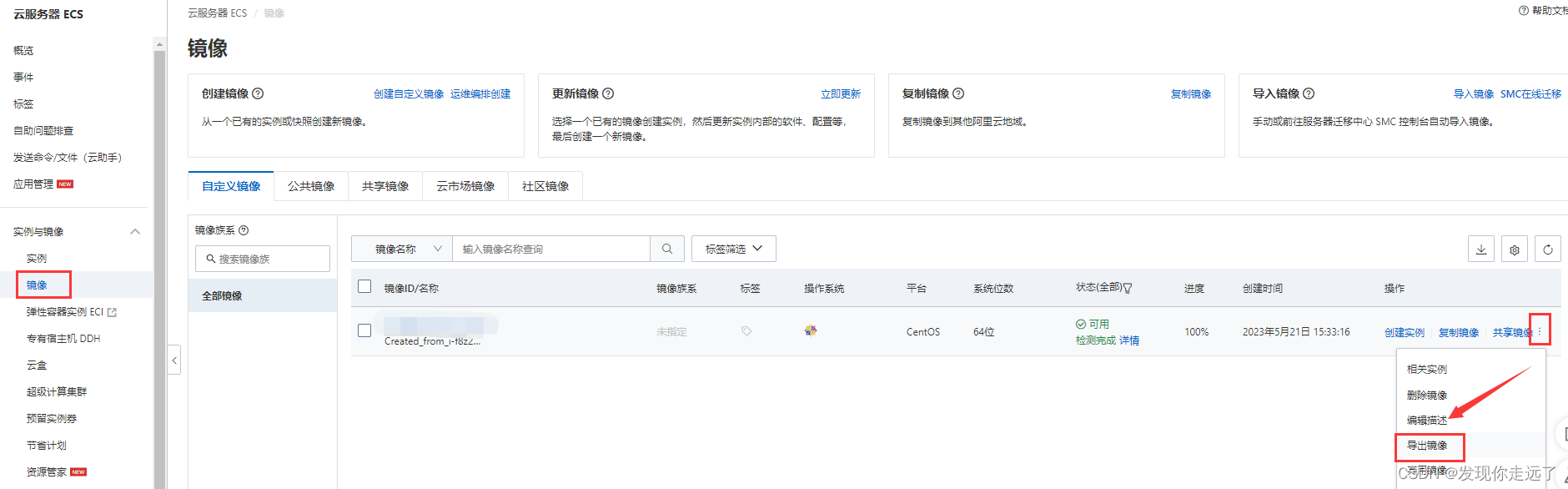Screen dimensions: 1568x489
Task: Switch to the 公共镜像 tab
Action: point(311,186)
